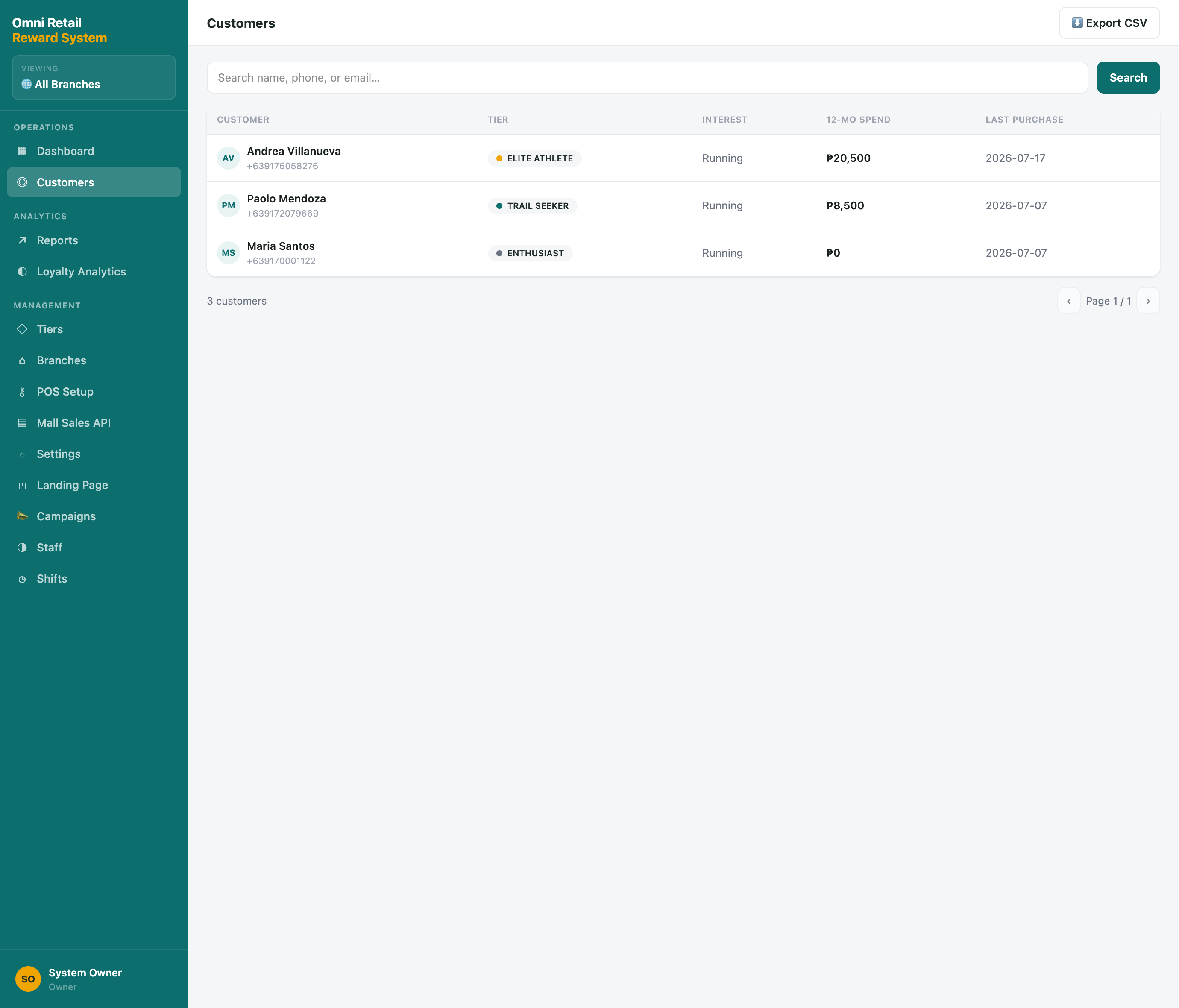Viewport: 1179px width, 1008px height.
Task: Click the POS Setup key icon
Action: tap(22, 392)
